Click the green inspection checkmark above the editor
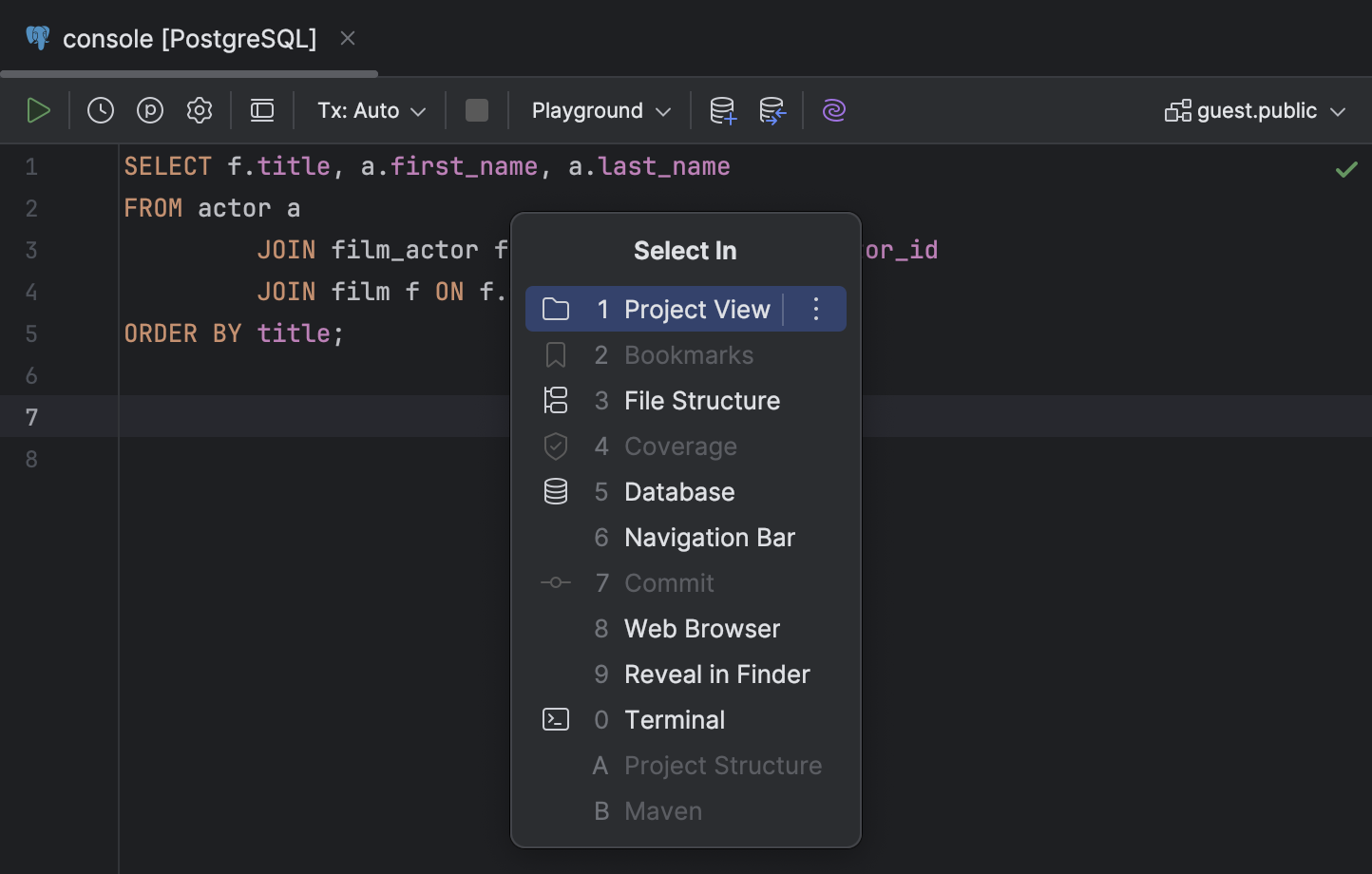Image resolution: width=1372 pixels, height=874 pixels. point(1346,169)
